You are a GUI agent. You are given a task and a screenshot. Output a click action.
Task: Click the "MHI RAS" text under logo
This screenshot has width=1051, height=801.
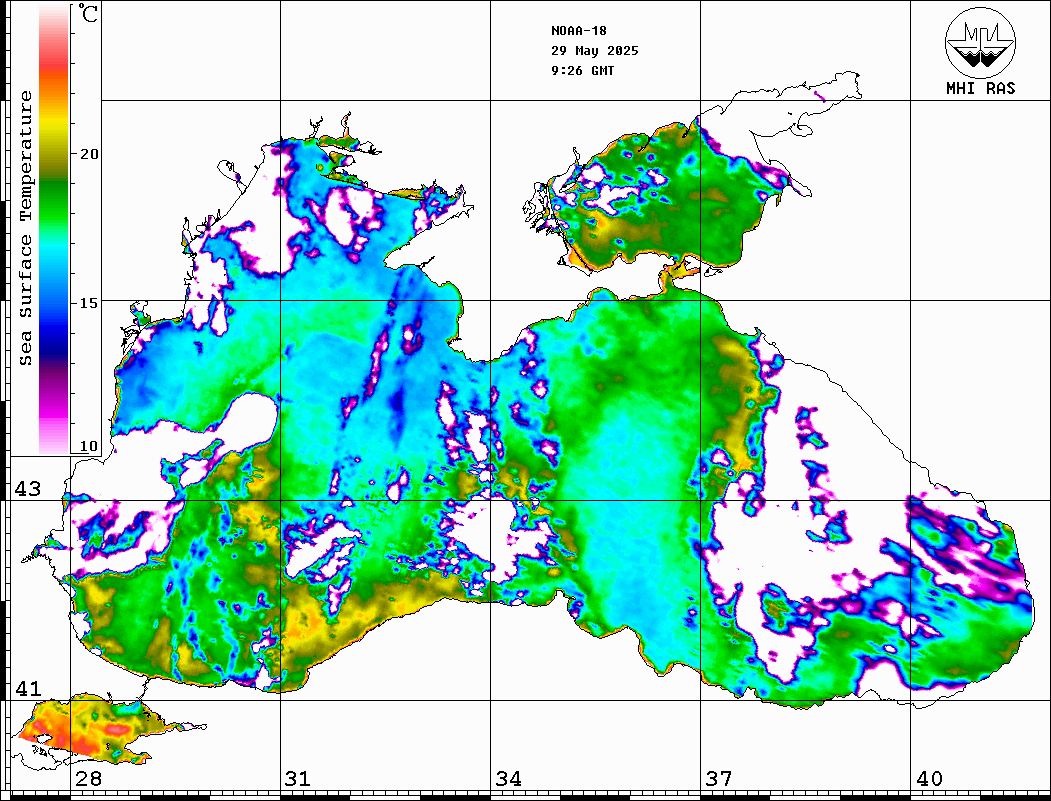(x=981, y=88)
